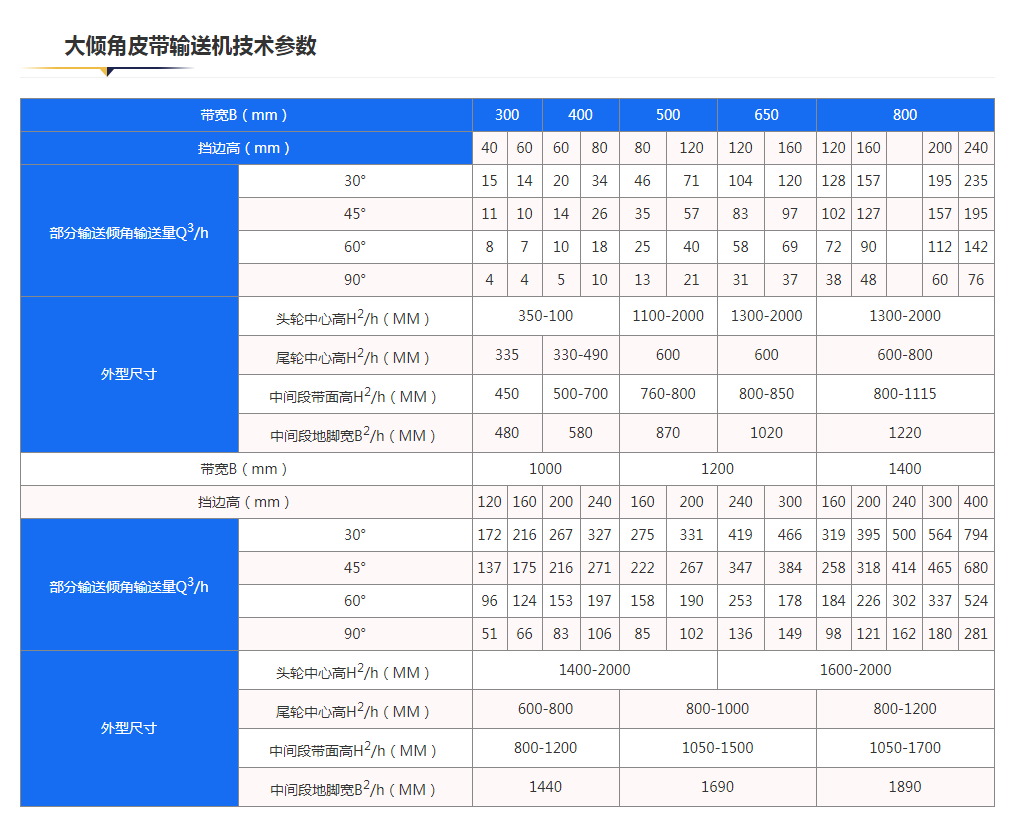
Task: Select capacity value 281
Action: coord(976,634)
